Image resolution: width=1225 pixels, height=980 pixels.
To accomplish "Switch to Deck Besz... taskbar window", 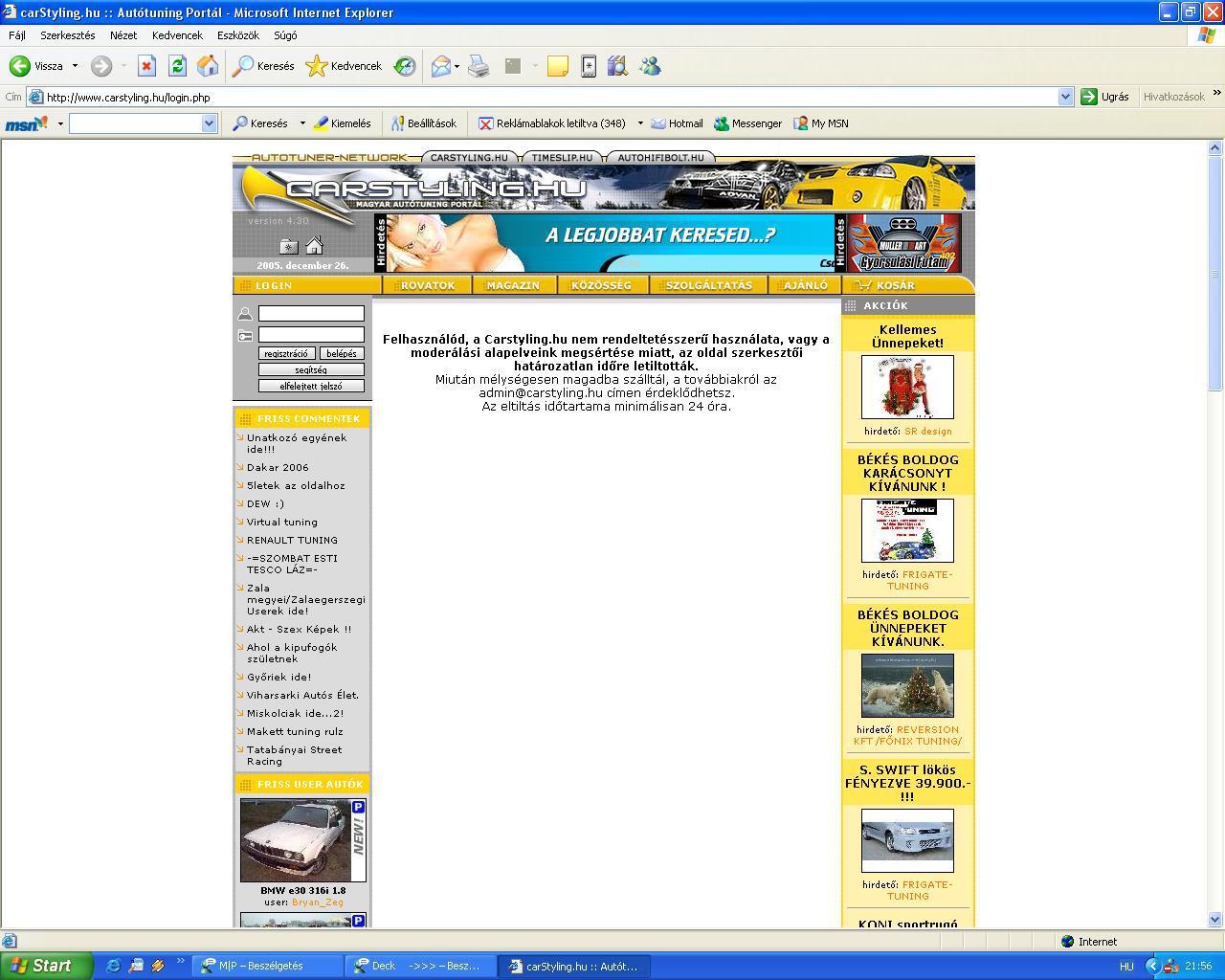I will point(421,966).
